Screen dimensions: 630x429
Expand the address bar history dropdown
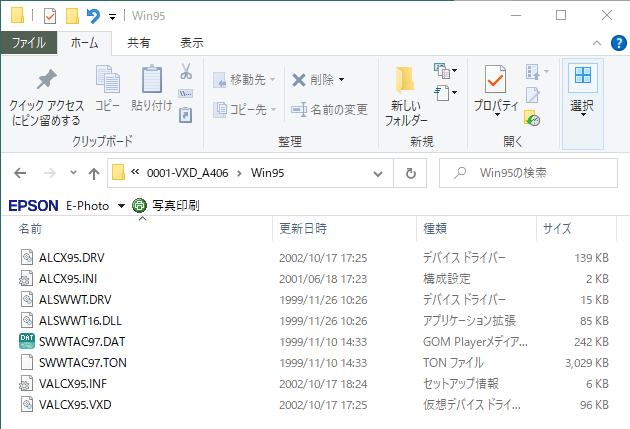378,174
